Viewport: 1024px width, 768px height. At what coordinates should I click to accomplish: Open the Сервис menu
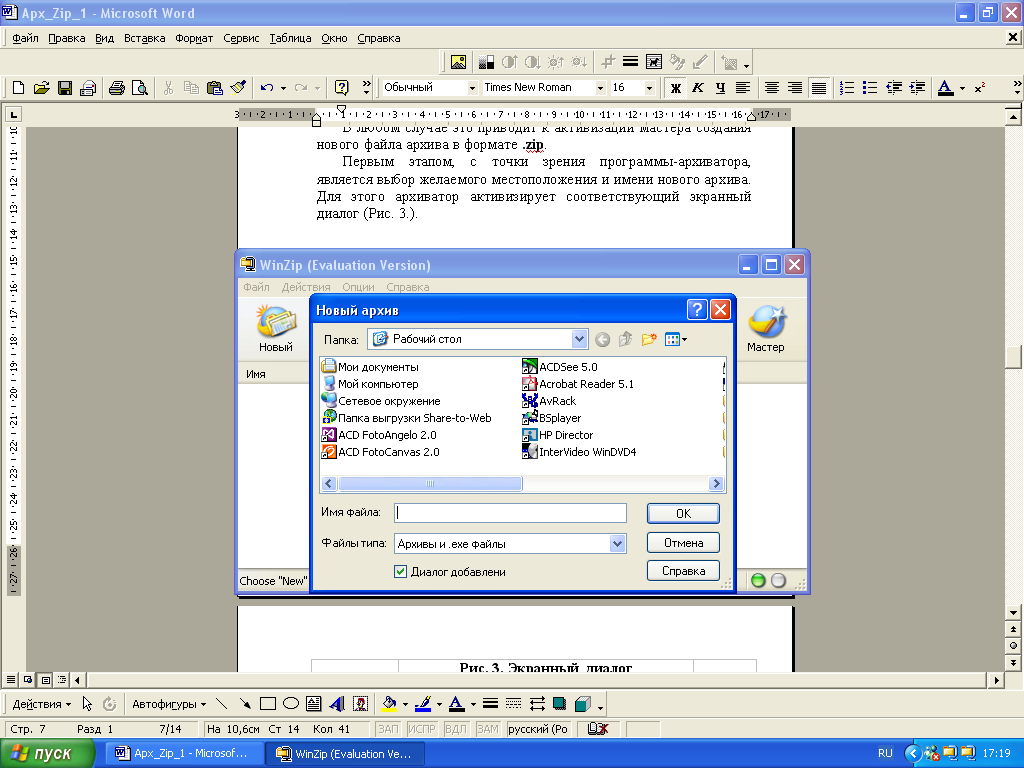point(241,38)
